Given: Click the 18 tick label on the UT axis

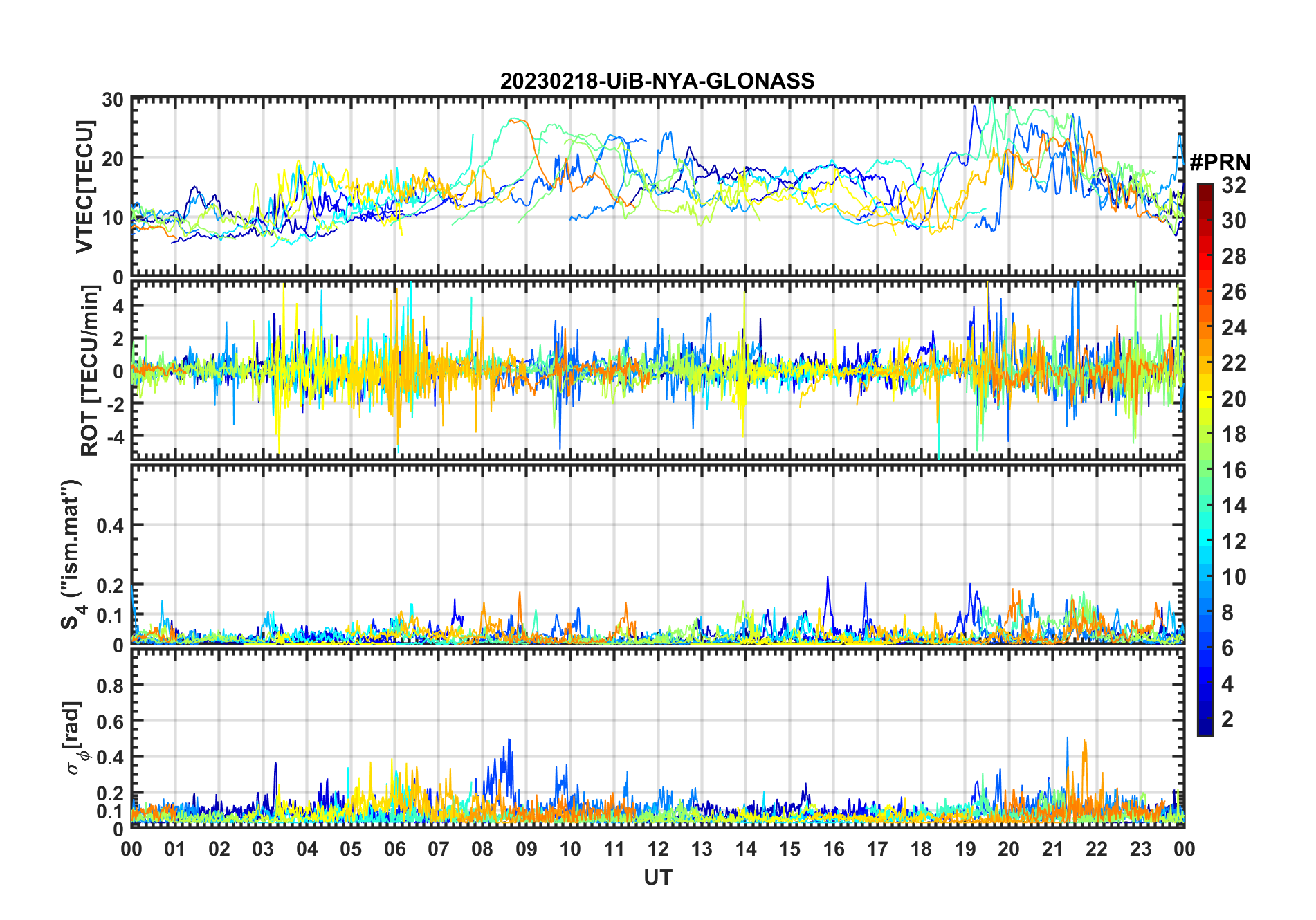Looking at the screenshot, I should point(921,849).
